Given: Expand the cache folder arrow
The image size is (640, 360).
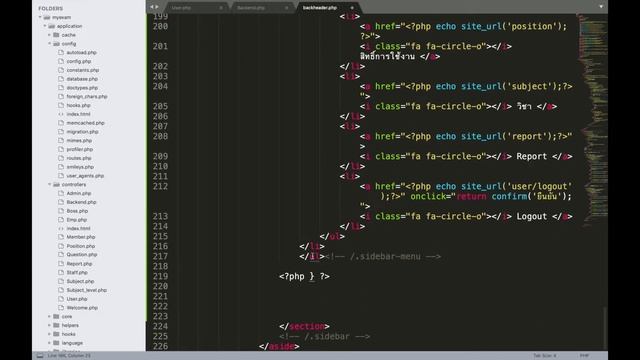Looking at the screenshot, I should click(x=49, y=35).
